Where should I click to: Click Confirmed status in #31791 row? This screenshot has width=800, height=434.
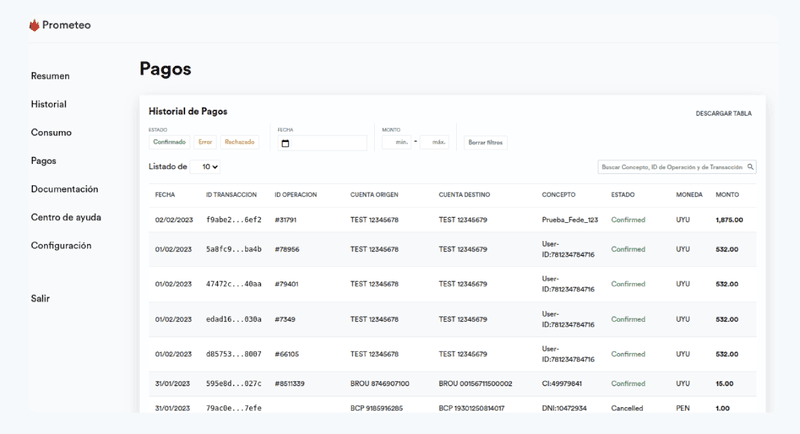tap(628, 220)
